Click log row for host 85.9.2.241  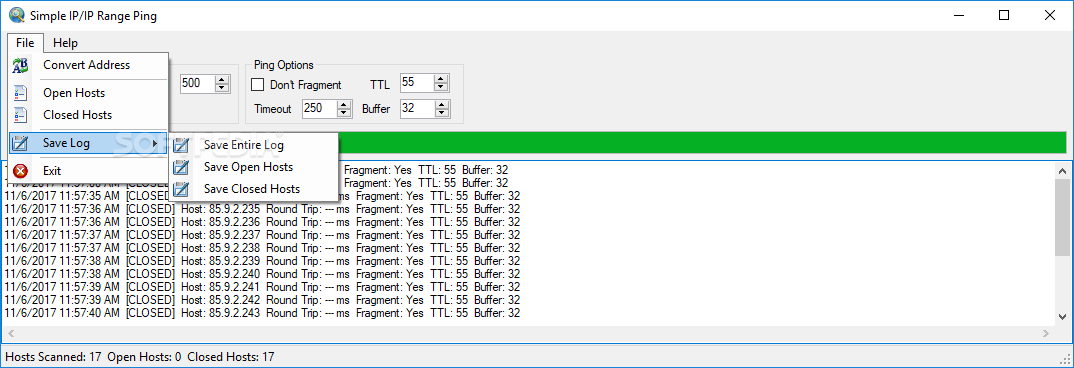point(262,287)
